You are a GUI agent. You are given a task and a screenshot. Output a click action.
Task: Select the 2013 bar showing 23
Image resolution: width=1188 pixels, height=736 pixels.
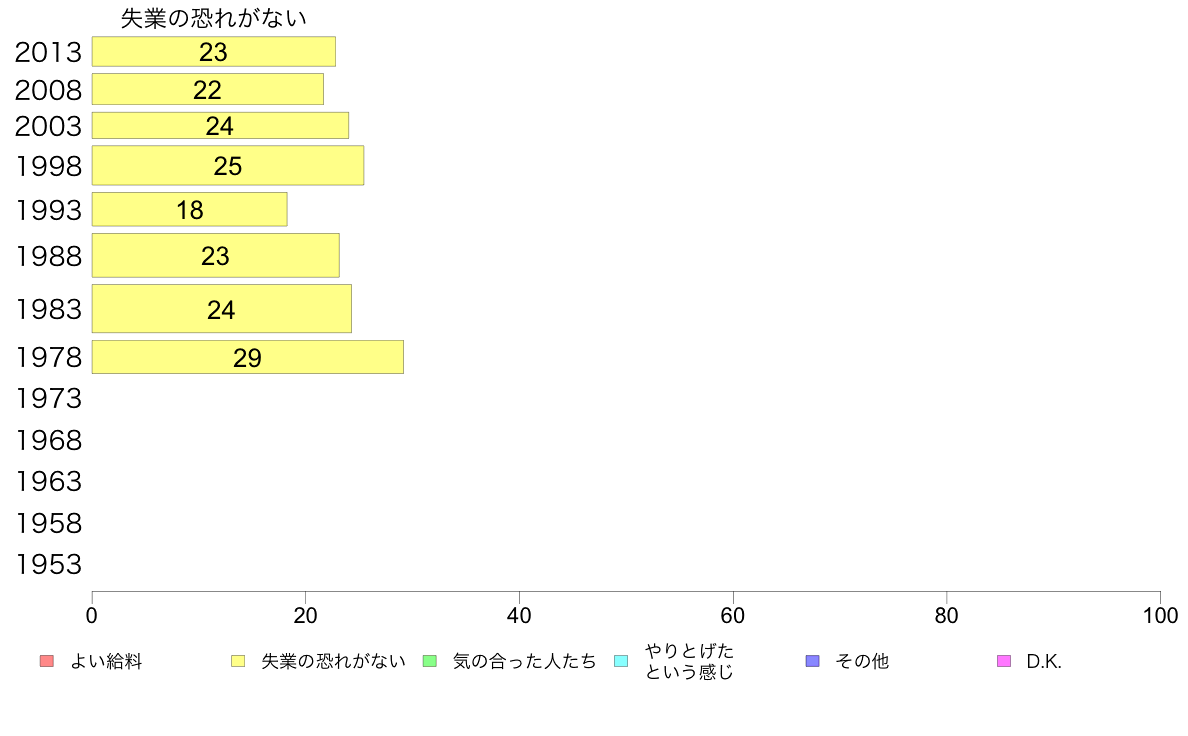click(x=214, y=52)
